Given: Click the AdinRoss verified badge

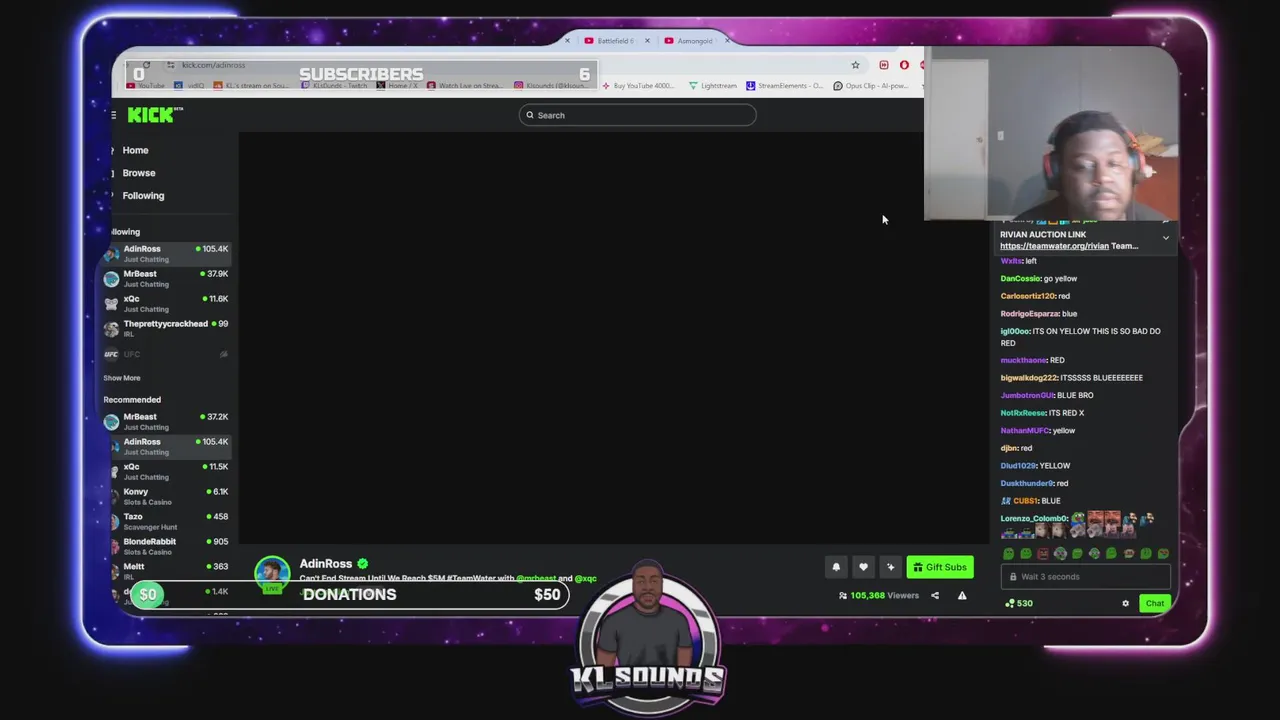Looking at the screenshot, I should tap(363, 564).
